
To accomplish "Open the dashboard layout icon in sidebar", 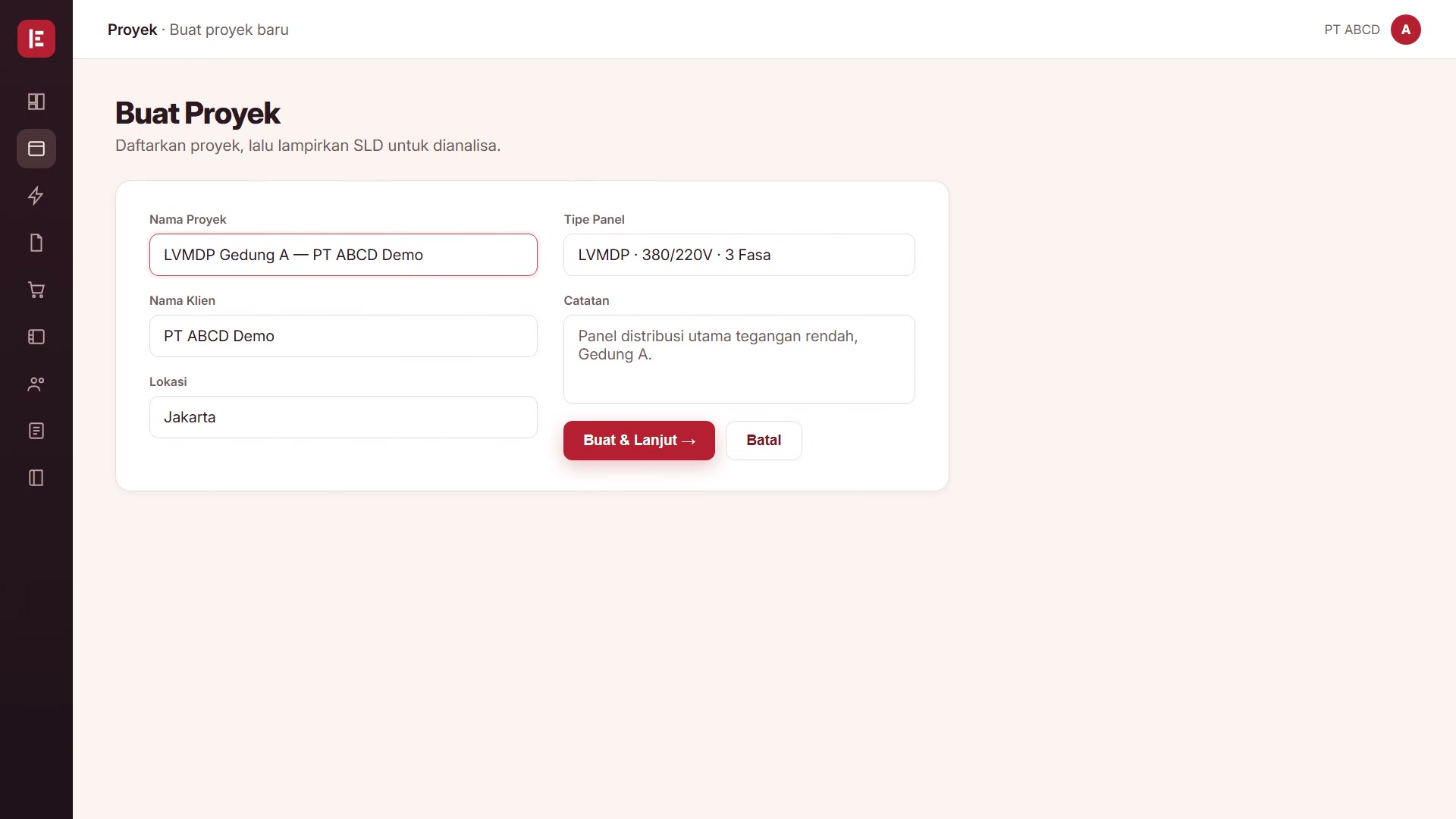I will [x=36, y=102].
